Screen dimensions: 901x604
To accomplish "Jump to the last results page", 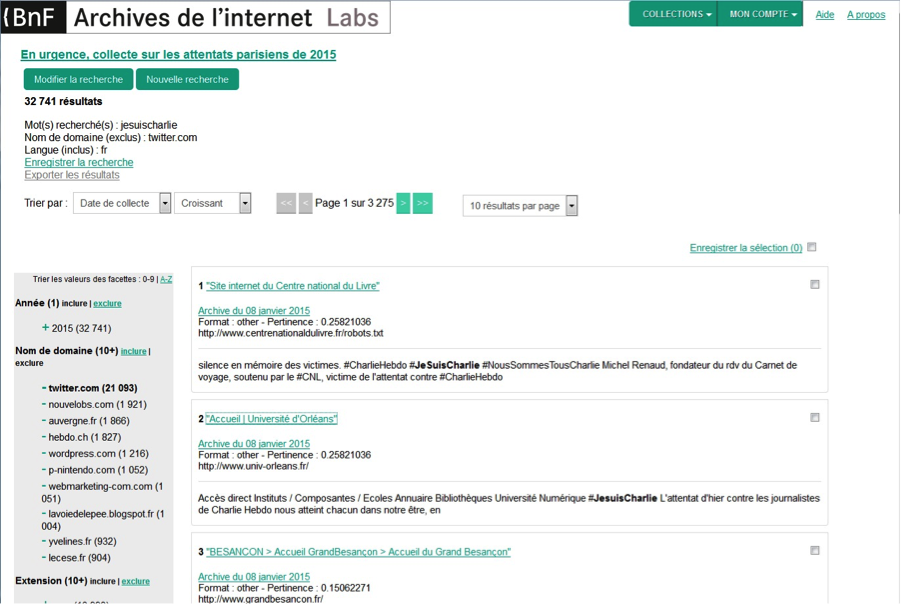I will (x=422, y=203).
